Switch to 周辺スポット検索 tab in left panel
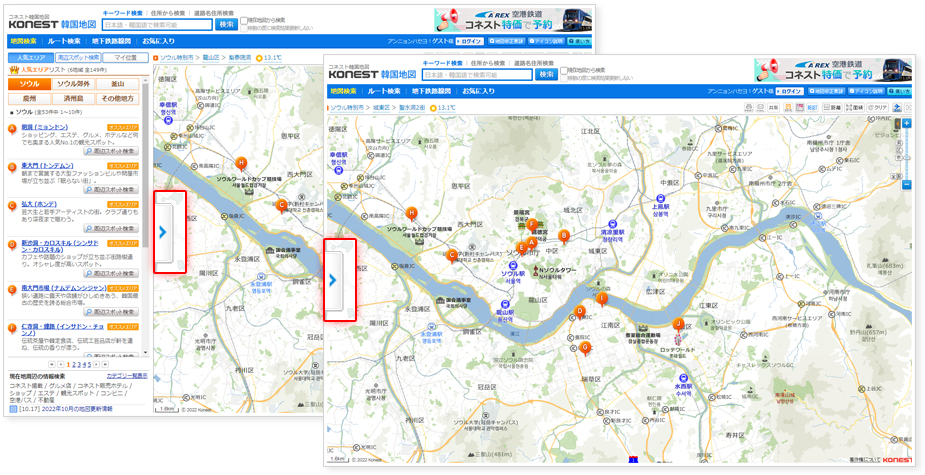Viewport: 925px width, 475px height. tap(76, 58)
